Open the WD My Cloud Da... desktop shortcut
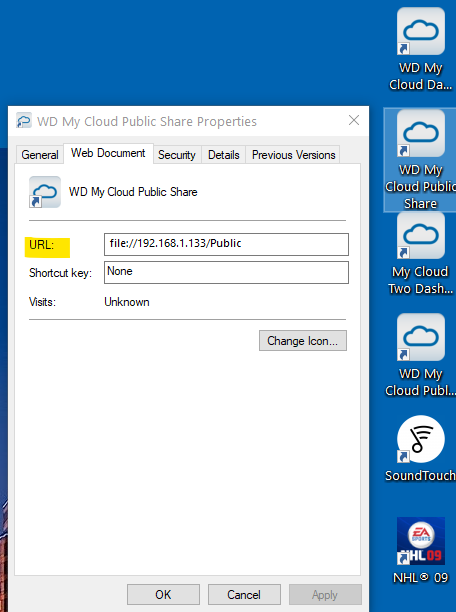Image resolution: width=456 pixels, height=612 pixels. point(421,49)
